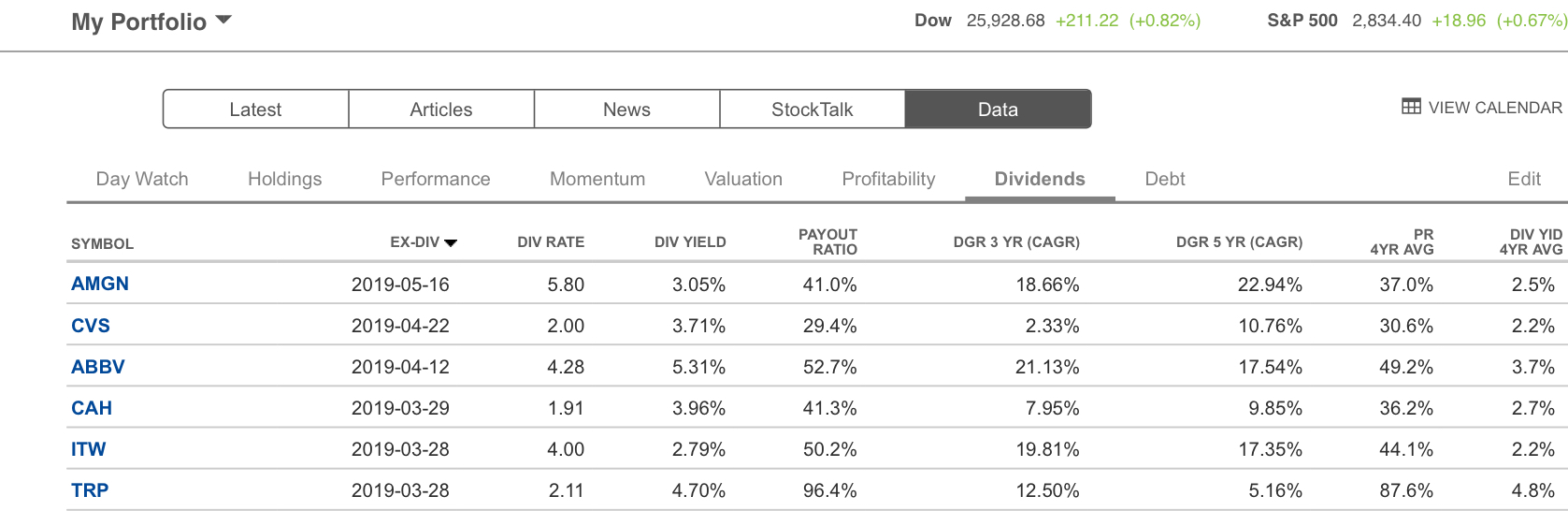Click the TRP ticker symbol
The height and width of the screenshot is (511, 1568).
coord(90,489)
